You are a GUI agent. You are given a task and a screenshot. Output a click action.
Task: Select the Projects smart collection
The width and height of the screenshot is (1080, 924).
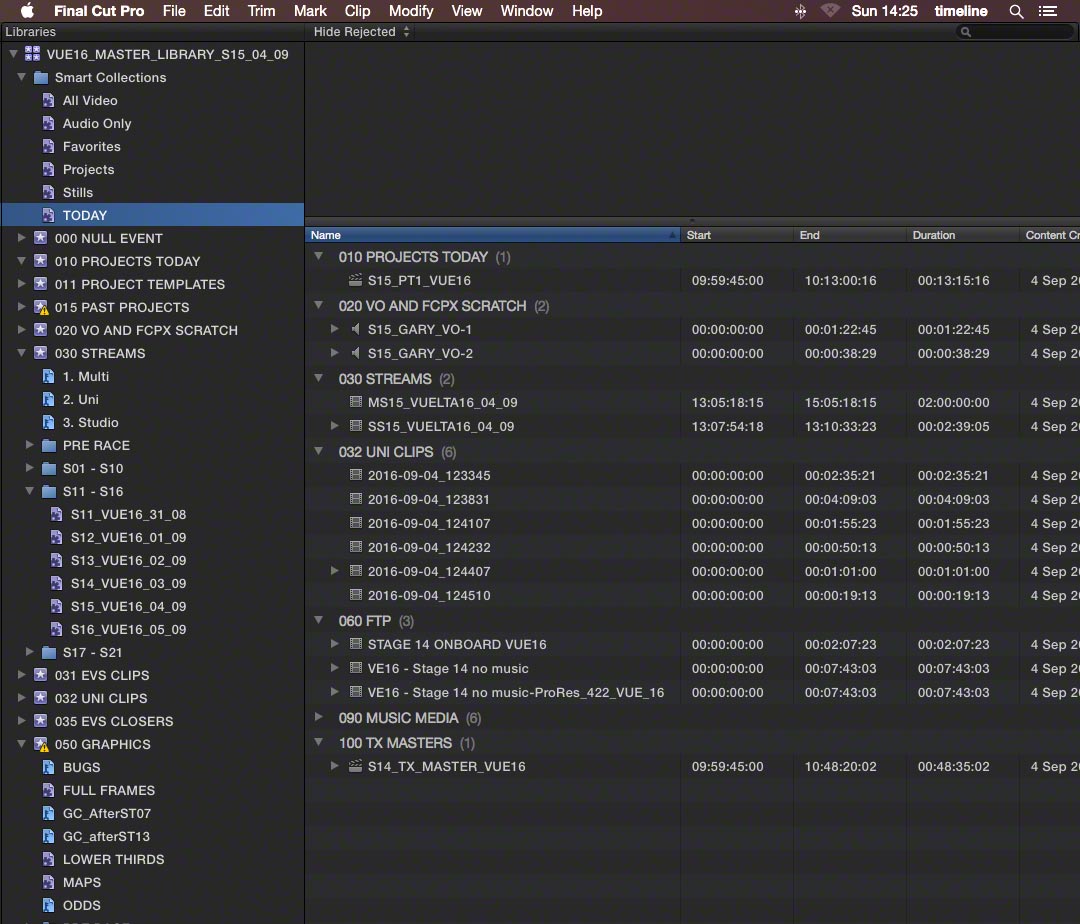pyautogui.click(x=152, y=169)
